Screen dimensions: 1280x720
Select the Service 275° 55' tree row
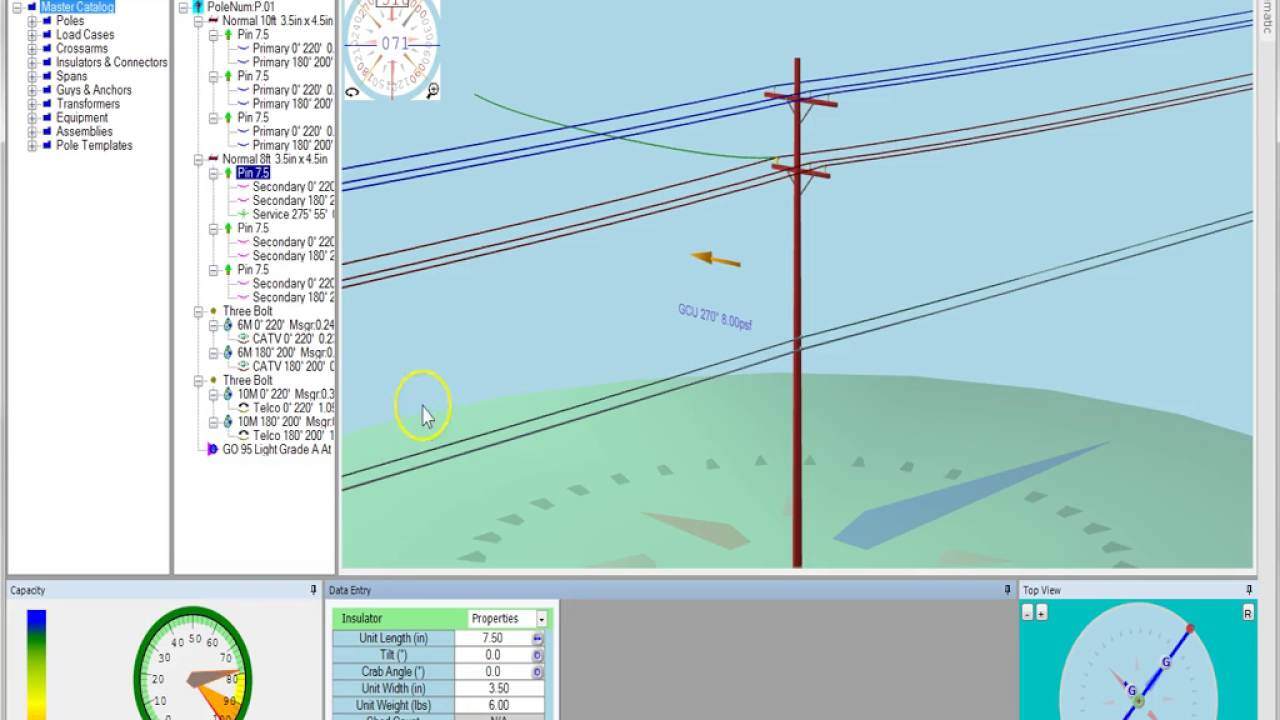pos(292,214)
